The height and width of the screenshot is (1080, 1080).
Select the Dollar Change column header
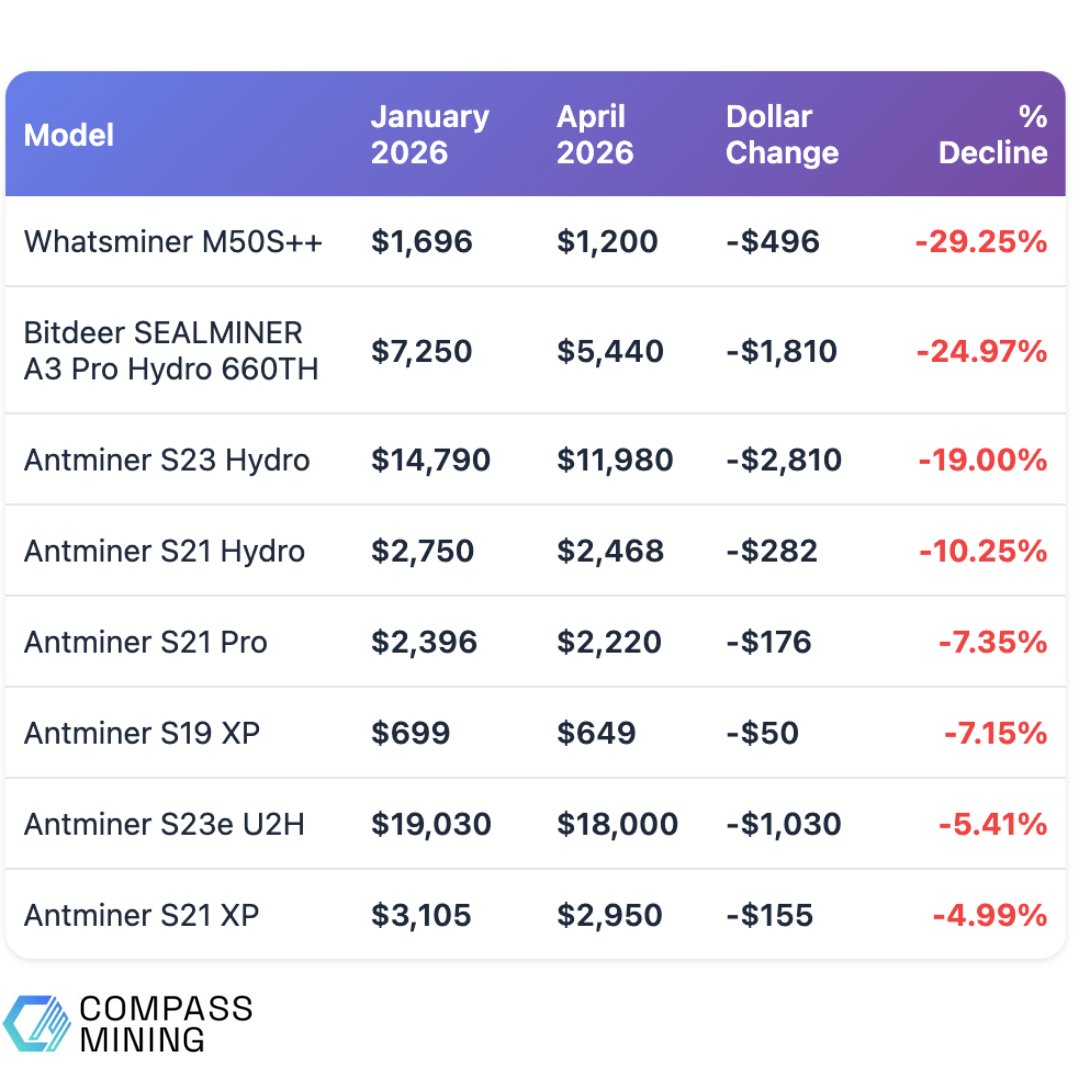tap(782, 134)
